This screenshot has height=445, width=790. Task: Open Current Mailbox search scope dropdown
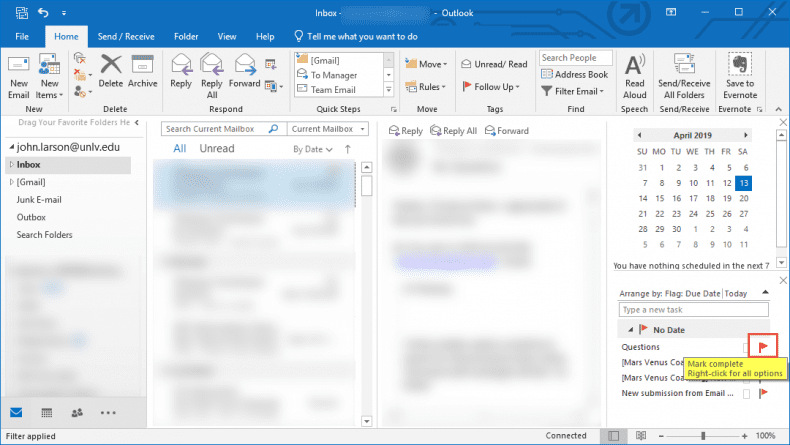[x=327, y=129]
